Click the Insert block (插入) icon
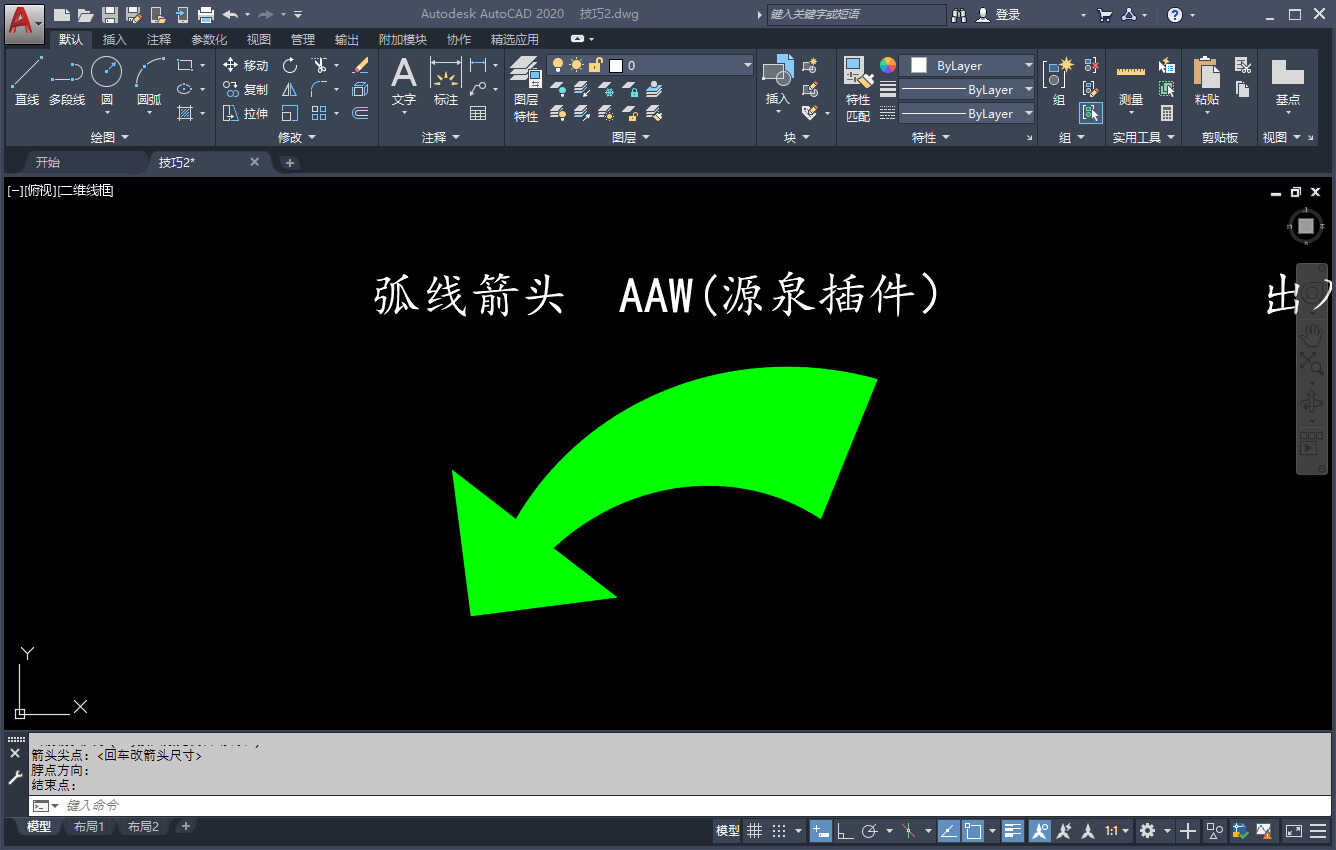Image resolution: width=1336 pixels, height=850 pixels. point(778,82)
